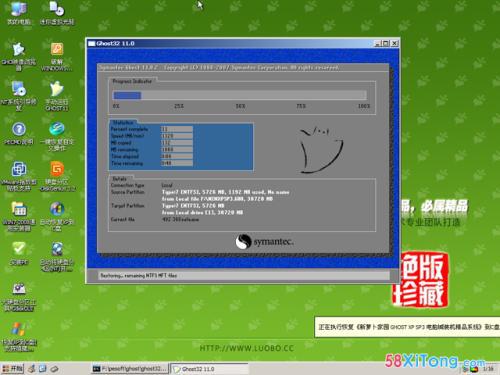Image resolution: width=500 pixels, height=375 pixels.
Task: Open the My Computer desktop icon
Action: click(x=19, y=13)
